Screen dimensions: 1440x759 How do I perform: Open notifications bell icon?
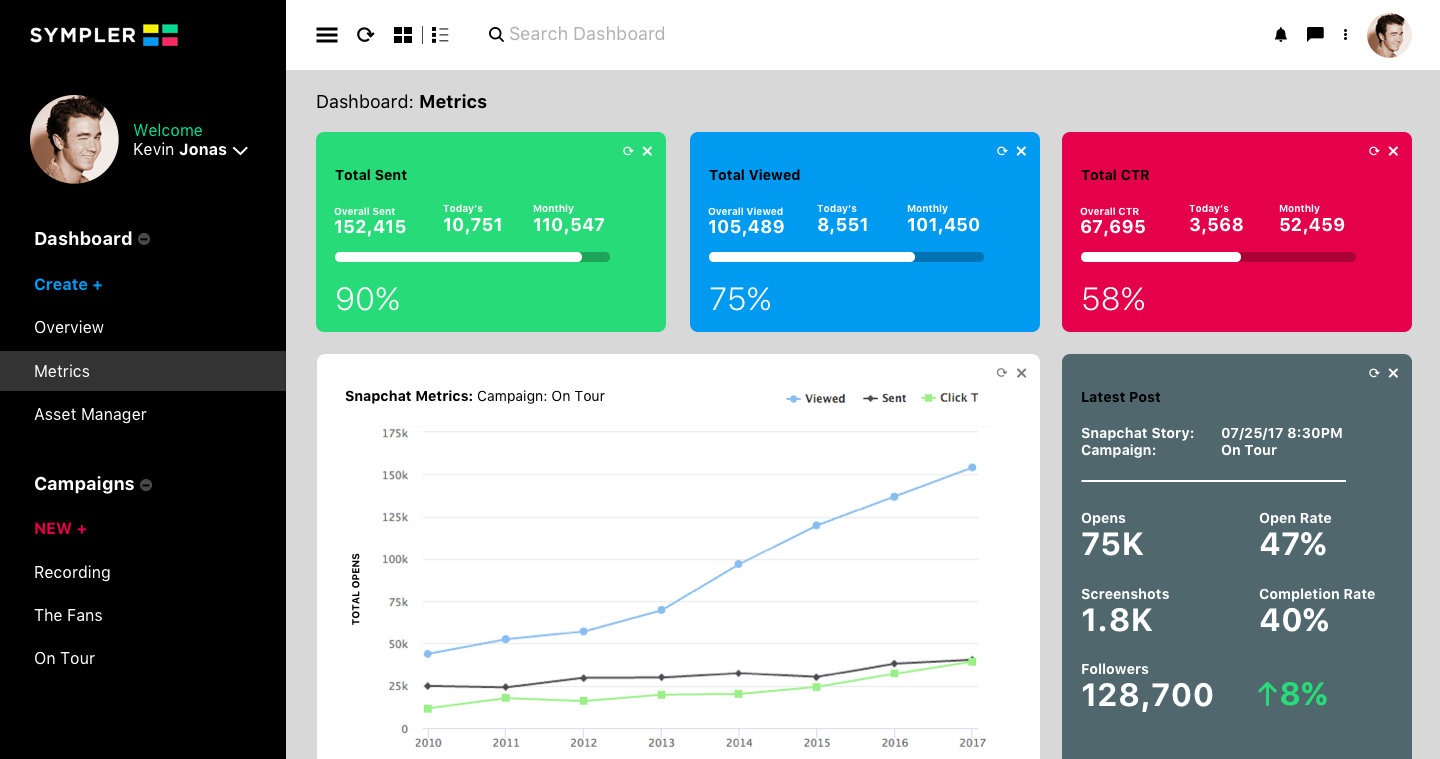point(1281,35)
